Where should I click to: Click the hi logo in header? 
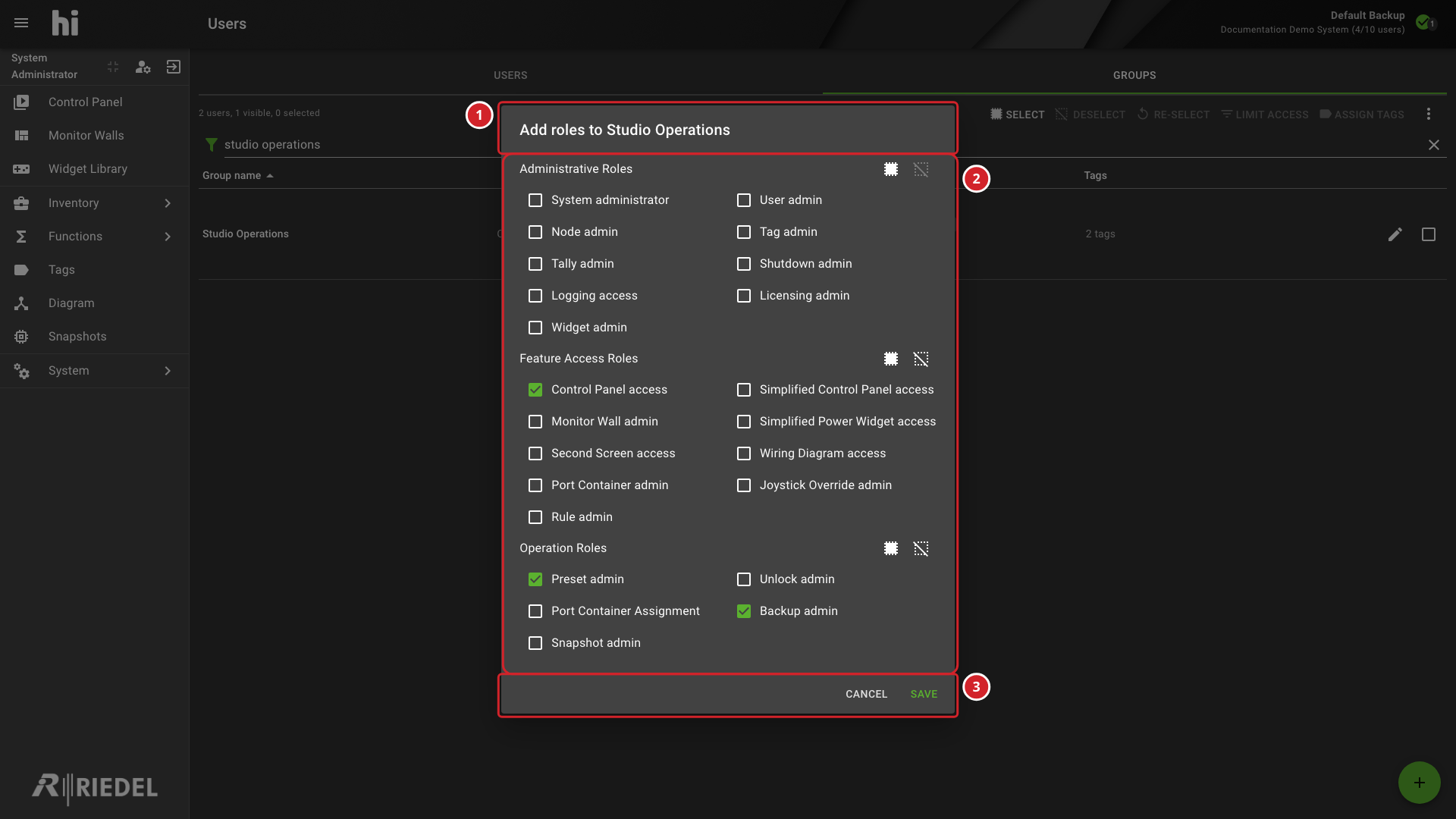coord(65,24)
